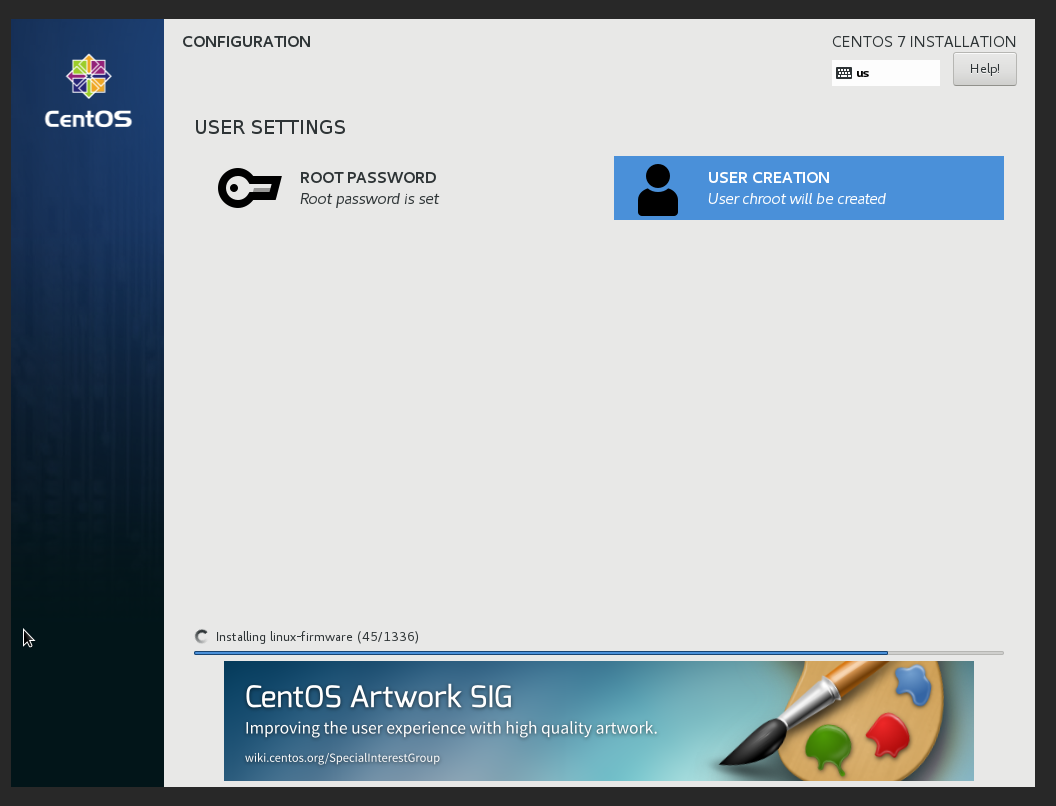Image resolution: width=1056 pixels, height=806 pixels.
Task: Click the installation progress bar
Action: click(x=599, y=652)
